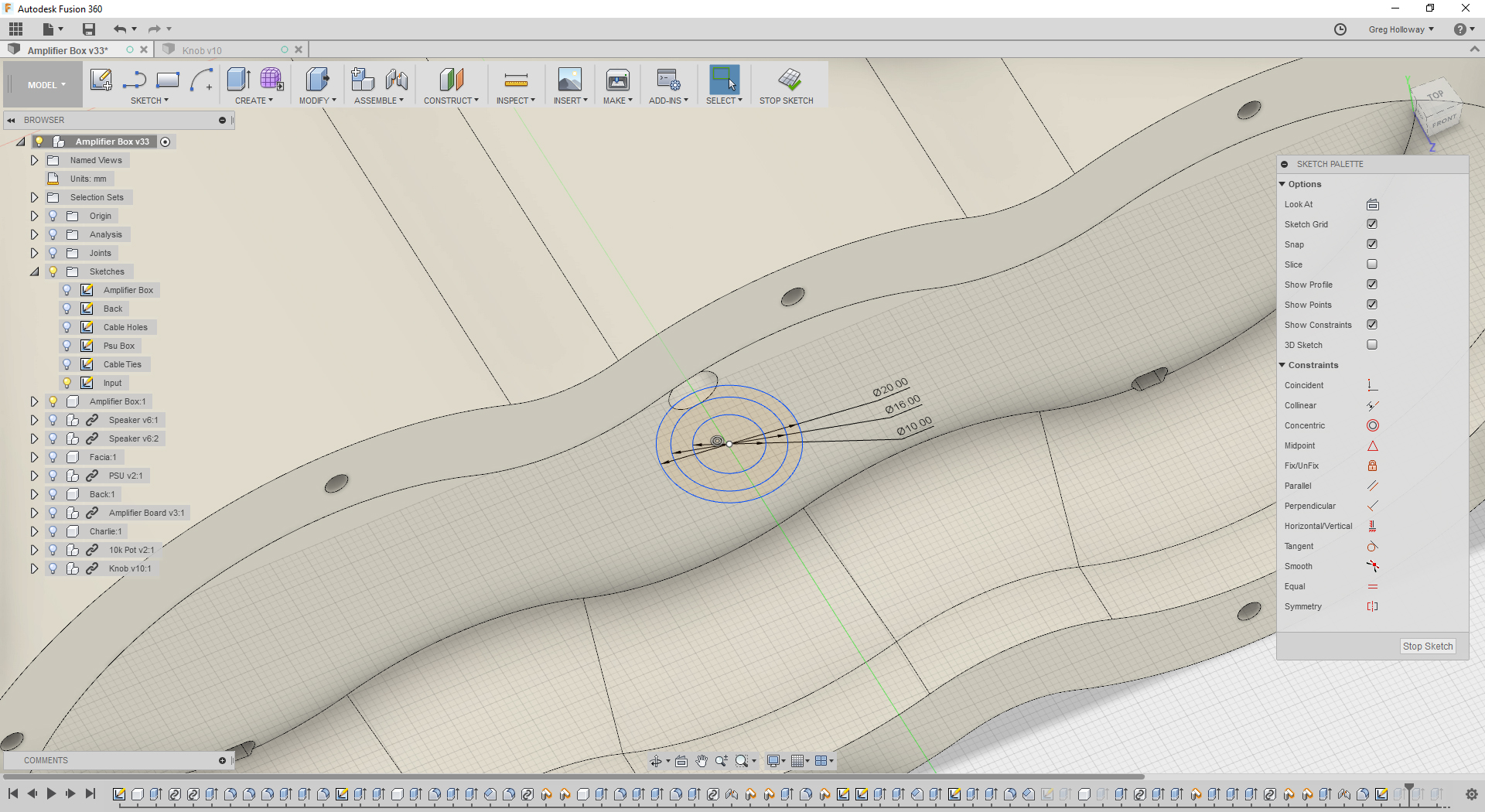The width and height of the screenshot is (1485, 812).
Task: Choose the Line tool in the Sketch toolbar
Action: 135,80
